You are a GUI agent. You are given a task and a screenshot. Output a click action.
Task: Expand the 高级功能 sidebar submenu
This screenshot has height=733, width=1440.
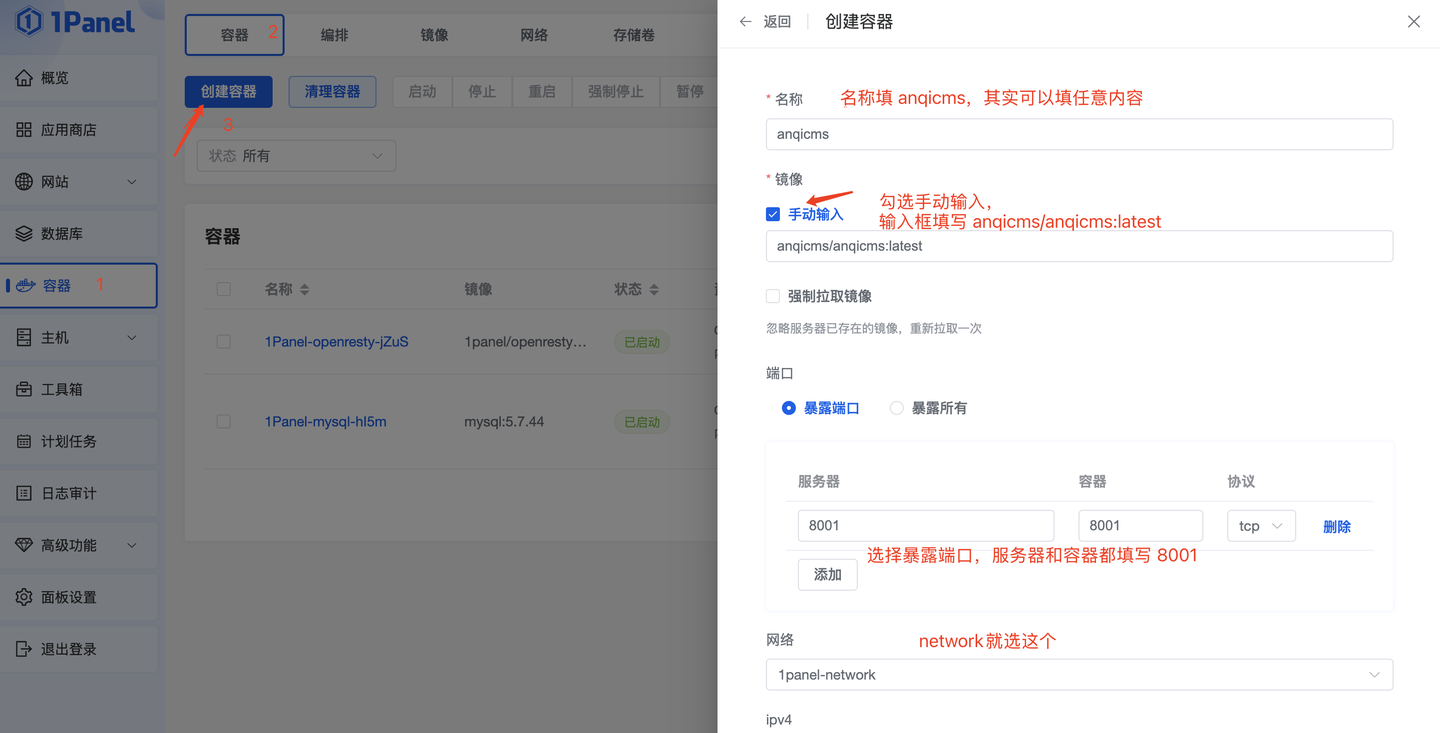click(x=132, y=546)
